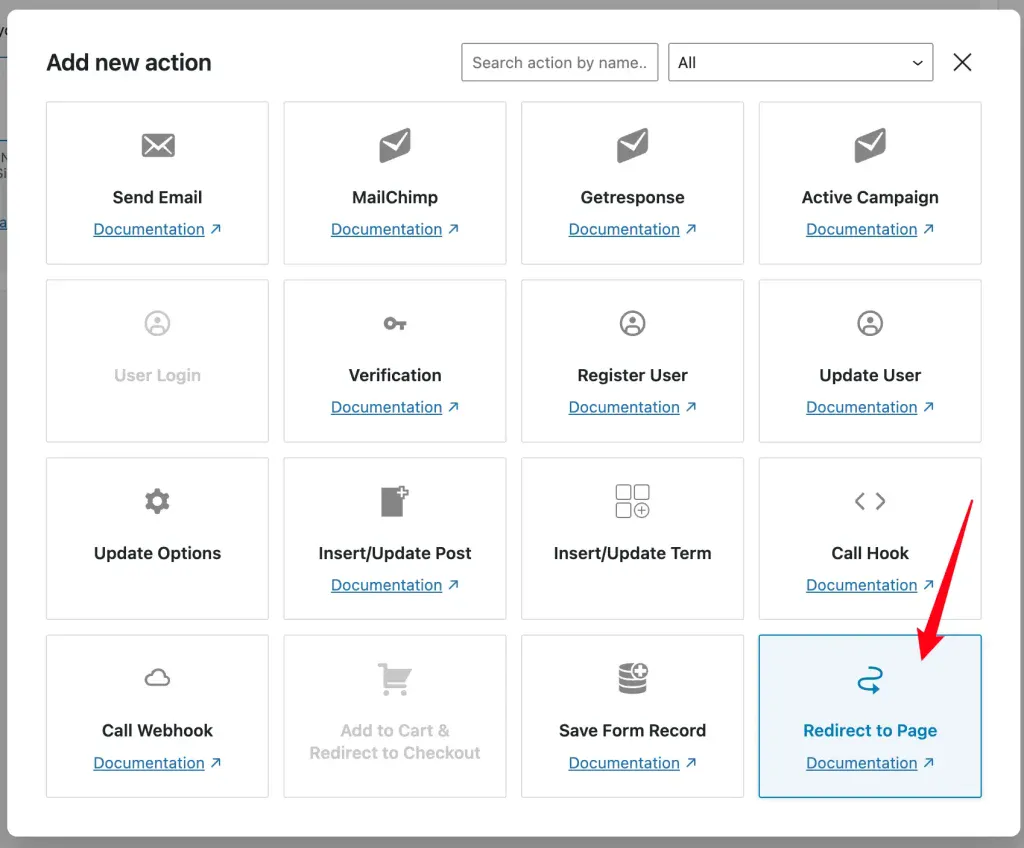Open the All category filter dropdown
Image resolution: width=1024 pixels, height=848 pixels.
(x=801, y=62)
